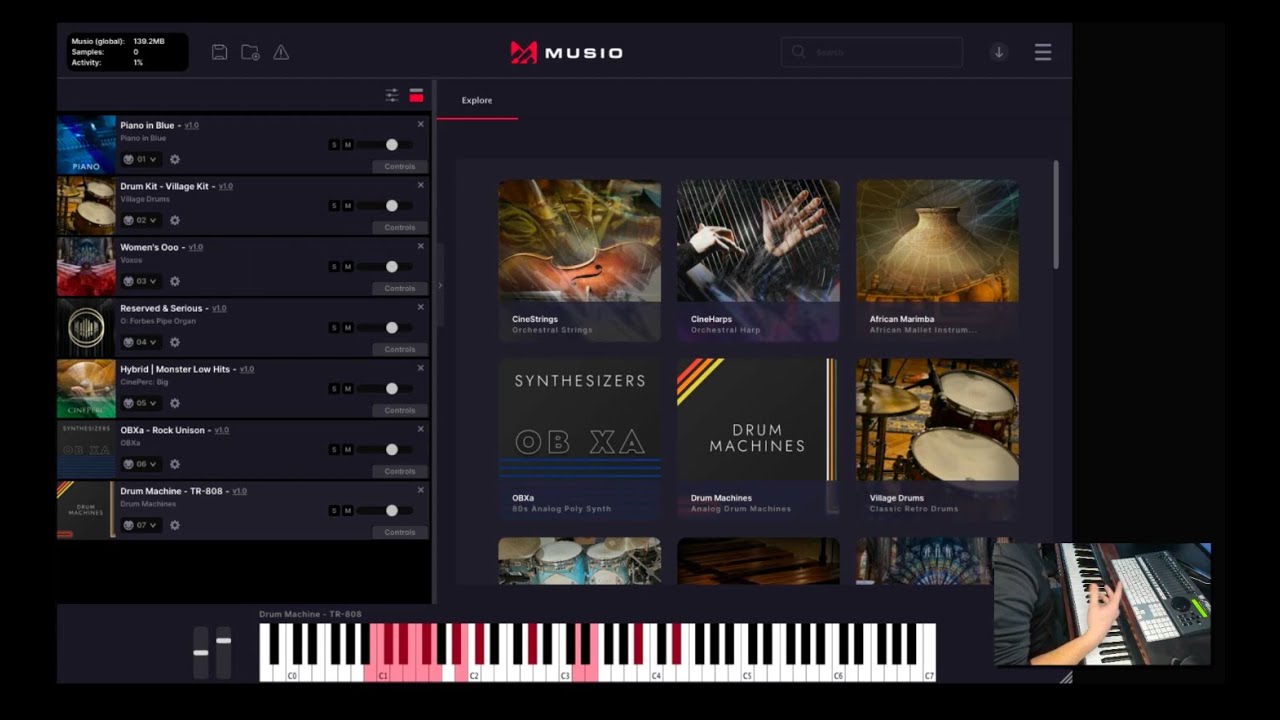Remove the Women's Ooo instrument
Screen dimensions: 1280x720
pyautogui.click(x=421, y=246)
